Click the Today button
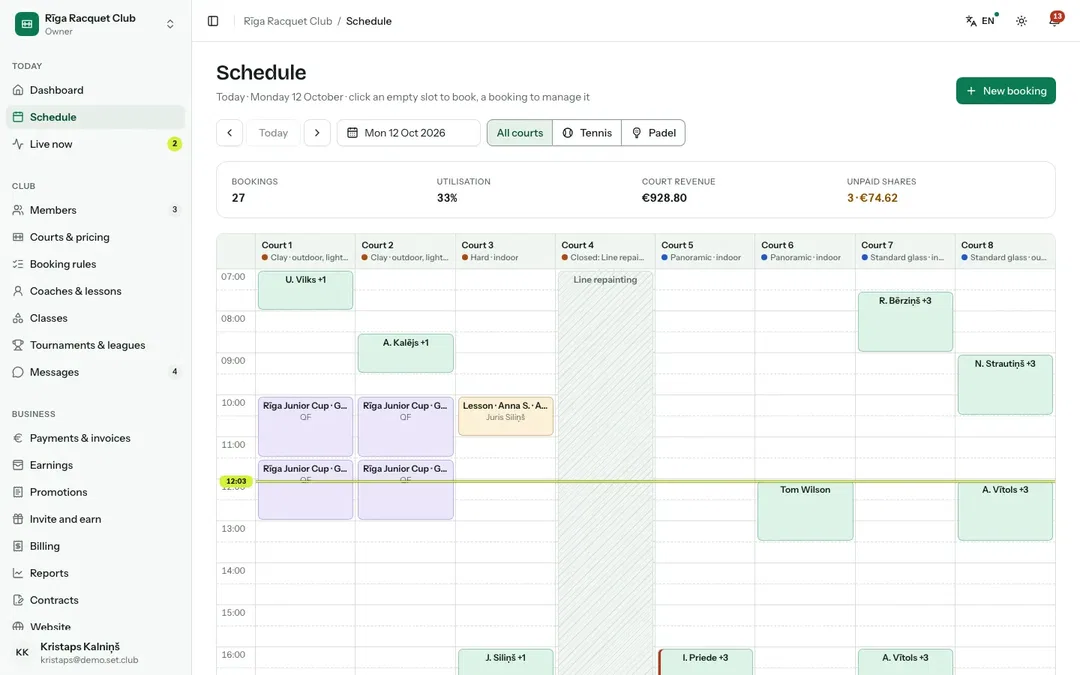The height and width of the screenshot is (675, 1080). point(273,133)
